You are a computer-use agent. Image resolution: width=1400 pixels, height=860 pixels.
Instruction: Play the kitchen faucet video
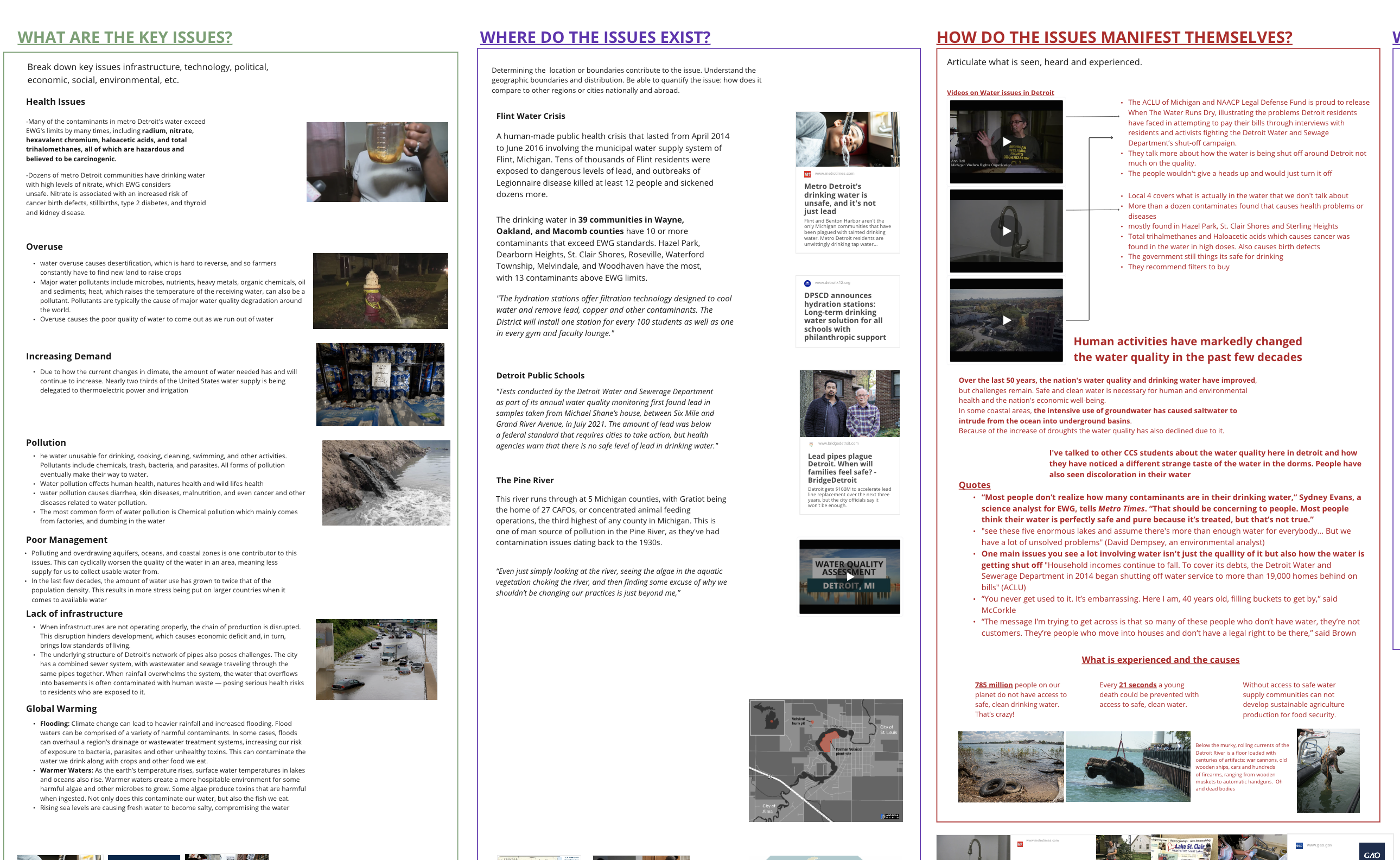[x=1006, y=231]
